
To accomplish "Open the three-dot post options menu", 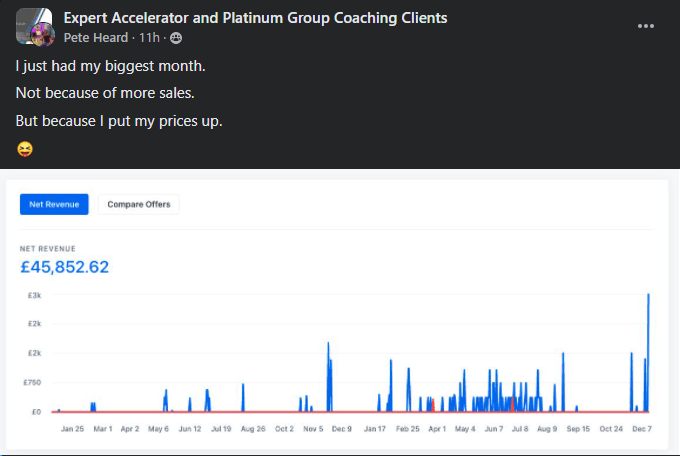I will click(646, 26).
